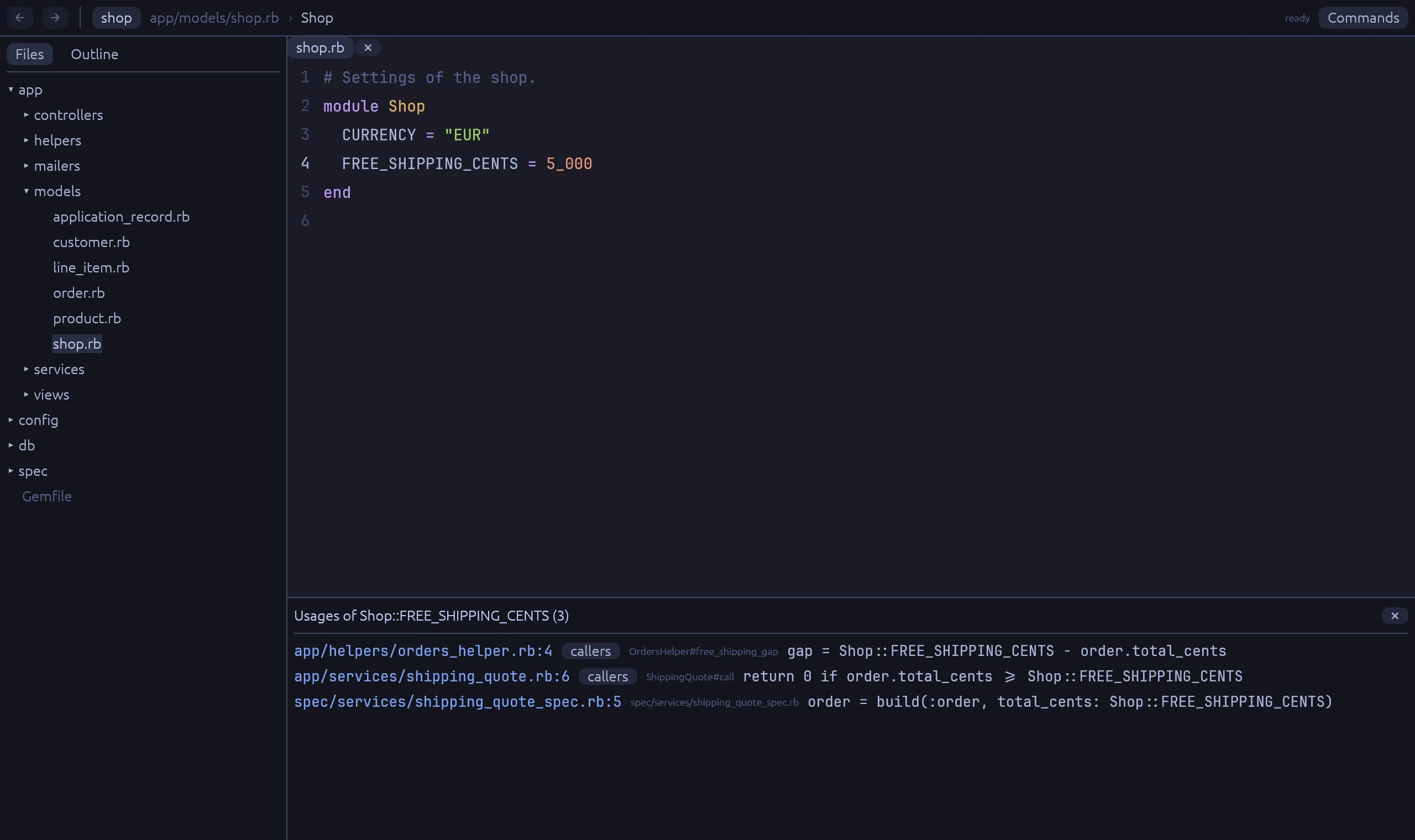This screenshot has height=840, width=1415.
Task: Close the Usages results panel
Action: point(1395,616)
